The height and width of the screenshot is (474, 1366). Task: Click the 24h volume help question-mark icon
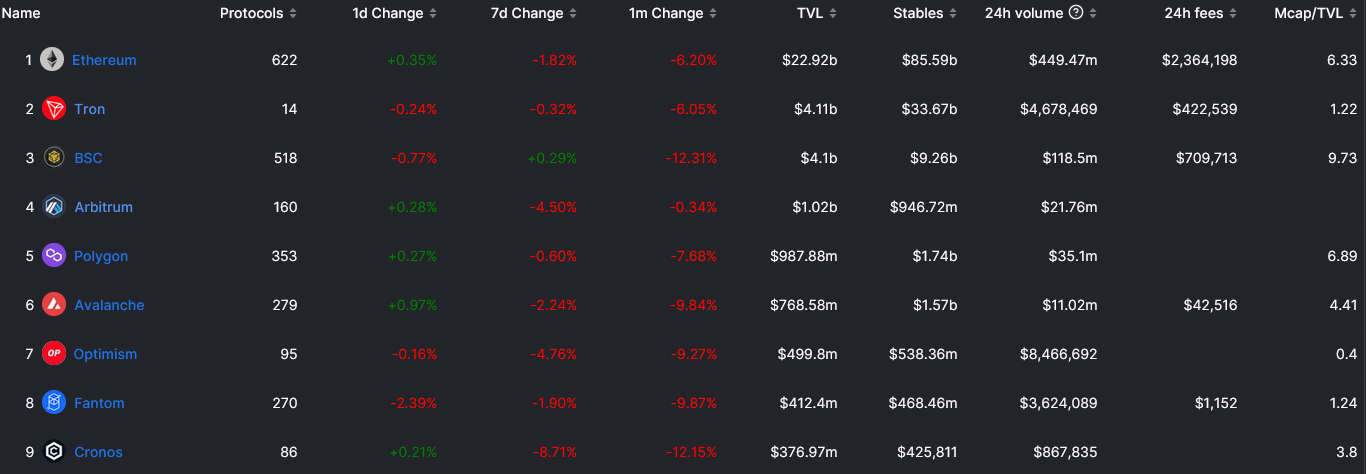click(x=1076, y=13)
